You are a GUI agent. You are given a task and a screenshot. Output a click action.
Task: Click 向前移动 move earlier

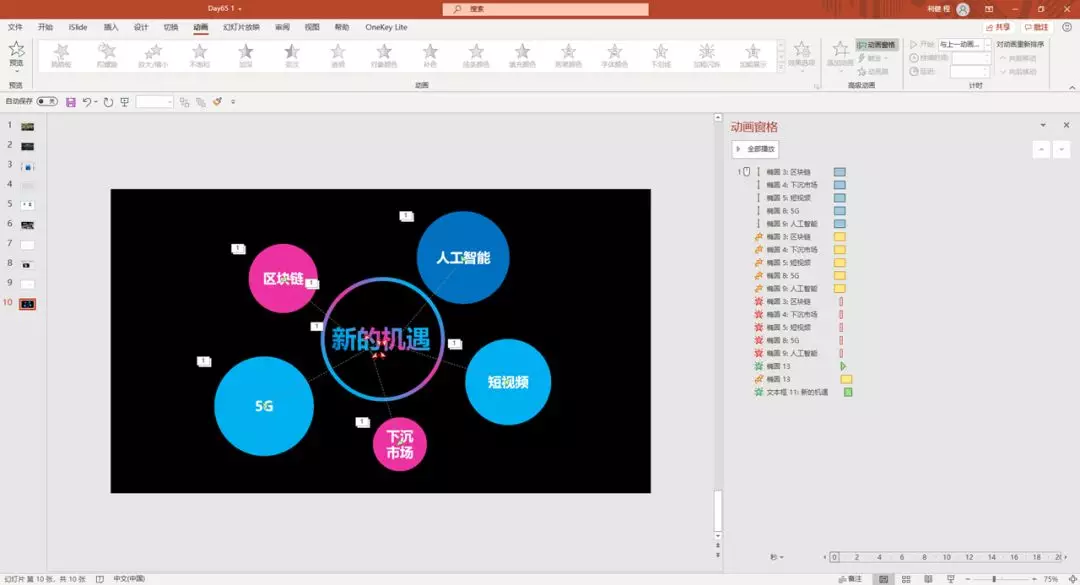1018,58
